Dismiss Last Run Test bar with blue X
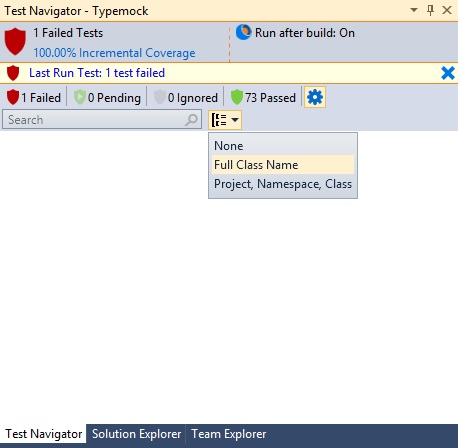This screenshot has height=448, width=458. tap(448, 73)
